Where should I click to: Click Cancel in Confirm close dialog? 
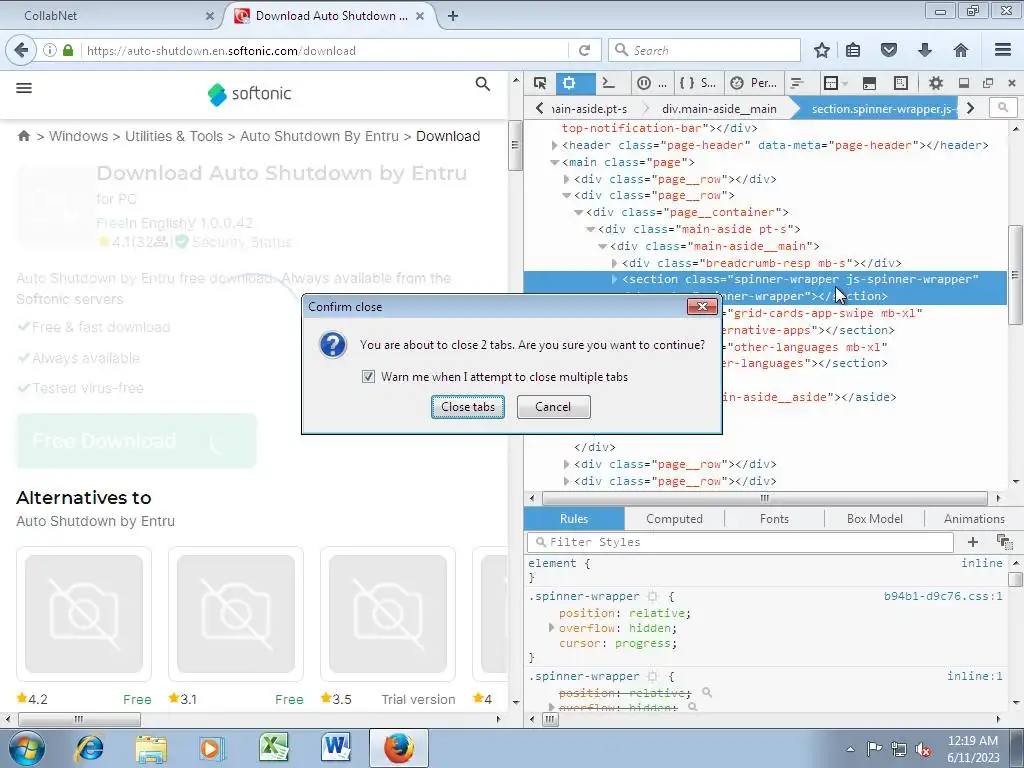[553, 407]
